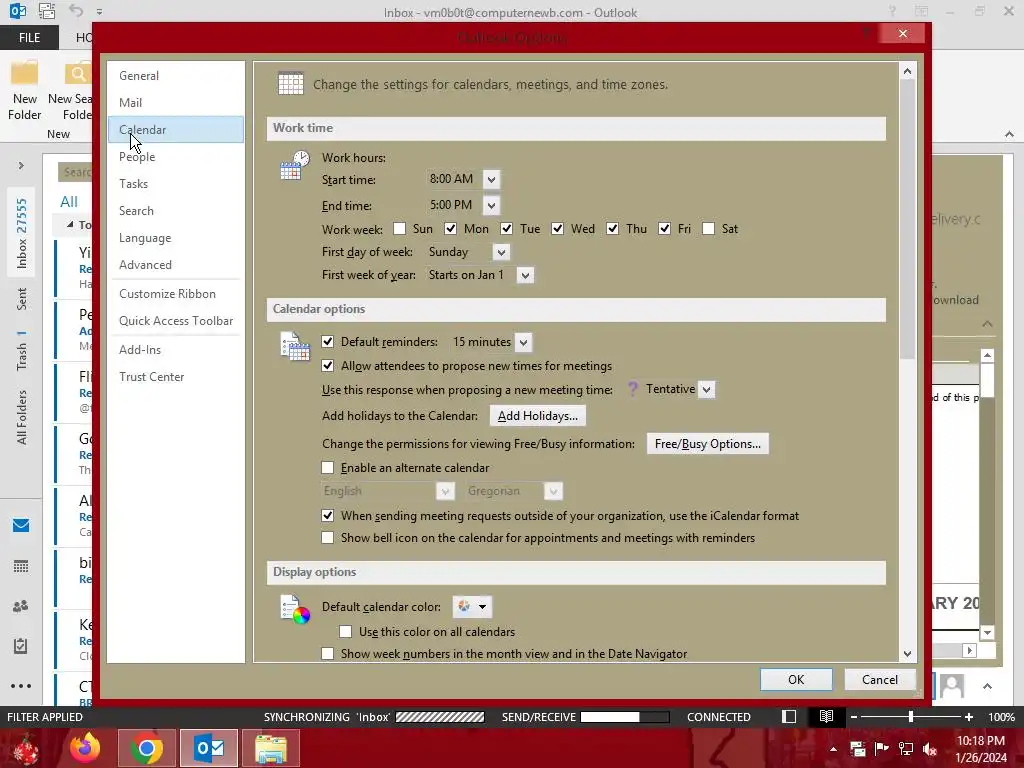This screenshot has height=768, width=1024.
Task: Click Add Holidays button
Action: tap(537, 416)
